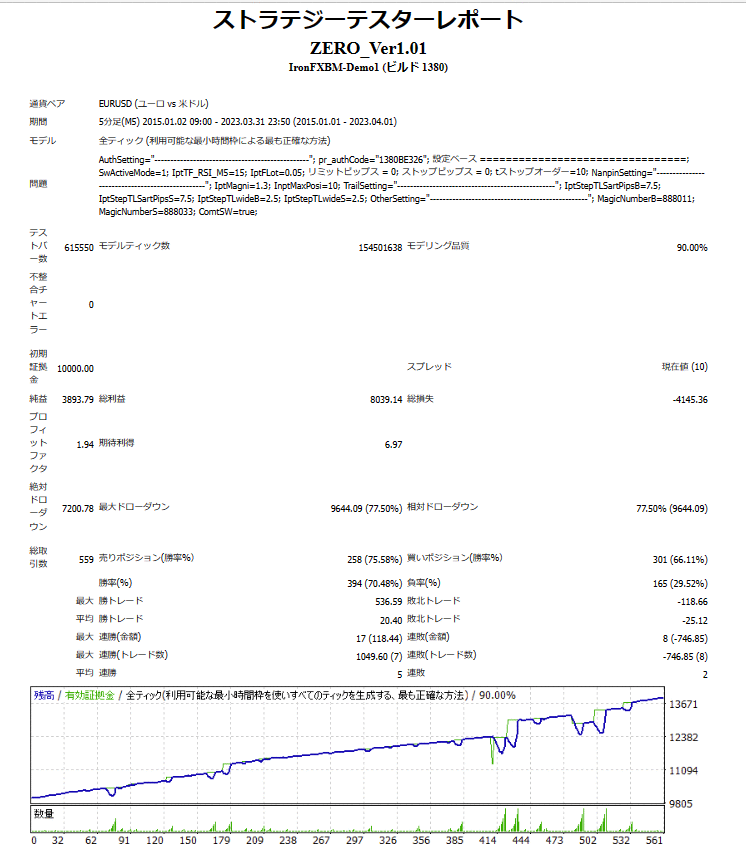Click the AuthSetting parameter line
Viewport: 746px width, 852px height.
394,160
